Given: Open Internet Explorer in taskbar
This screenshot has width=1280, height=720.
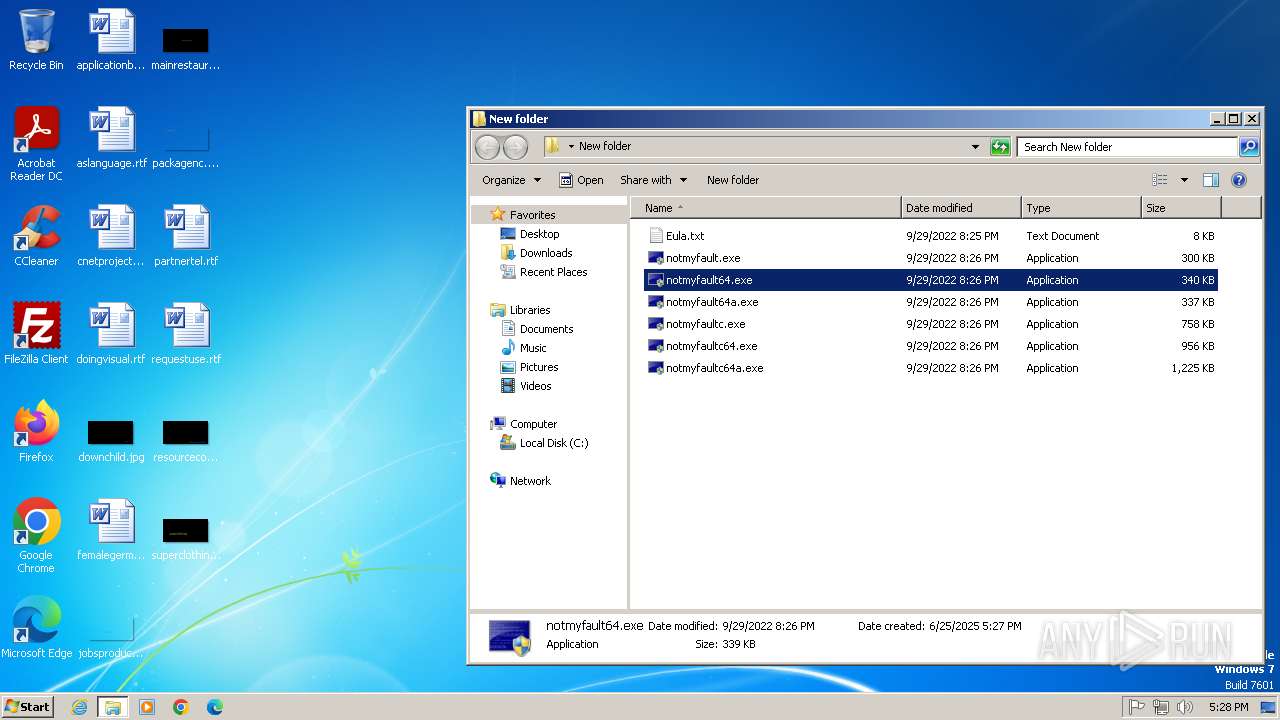Looking at the screenshot, I should tap(79, 707).
